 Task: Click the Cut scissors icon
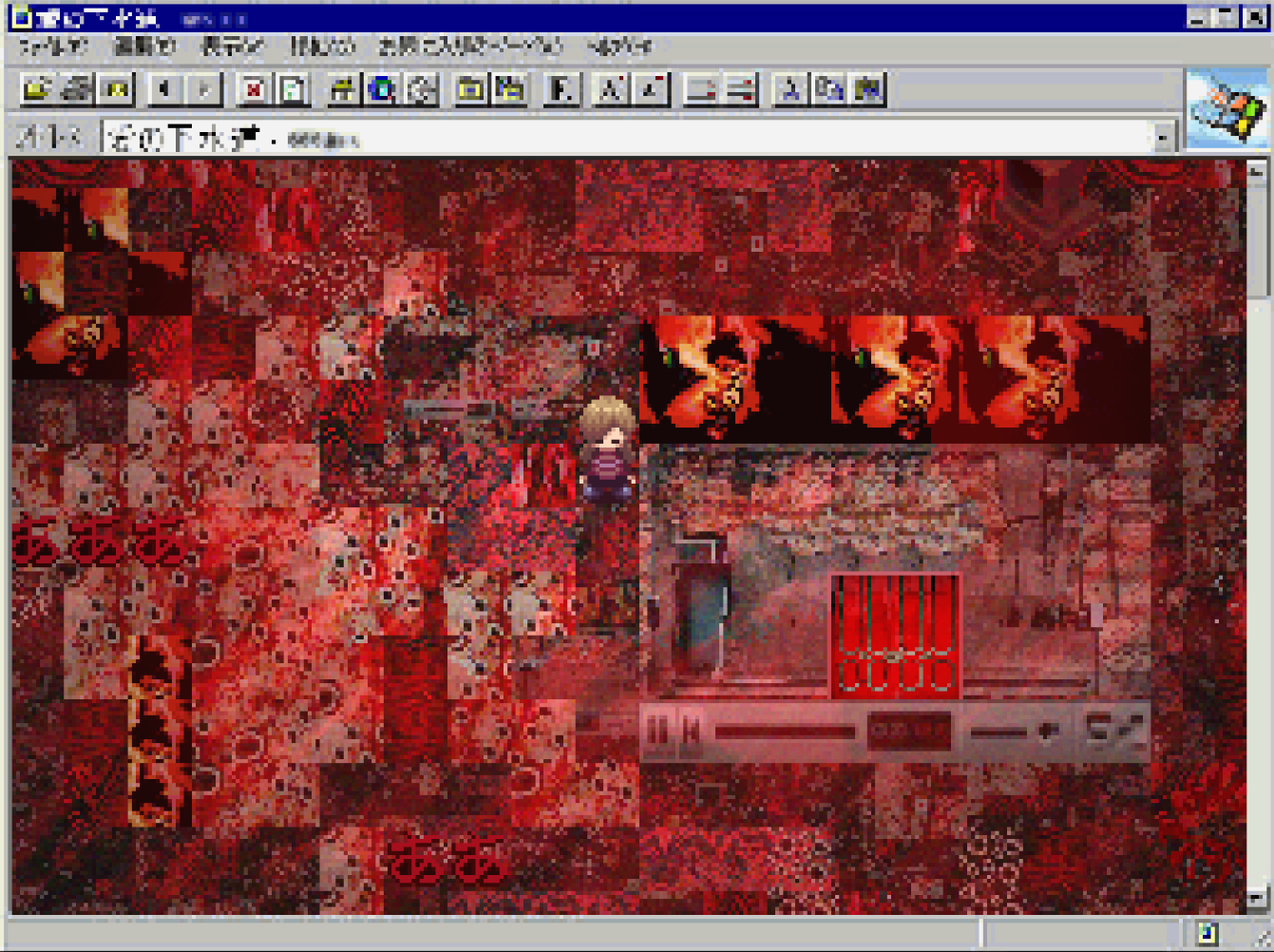(789, 89)
